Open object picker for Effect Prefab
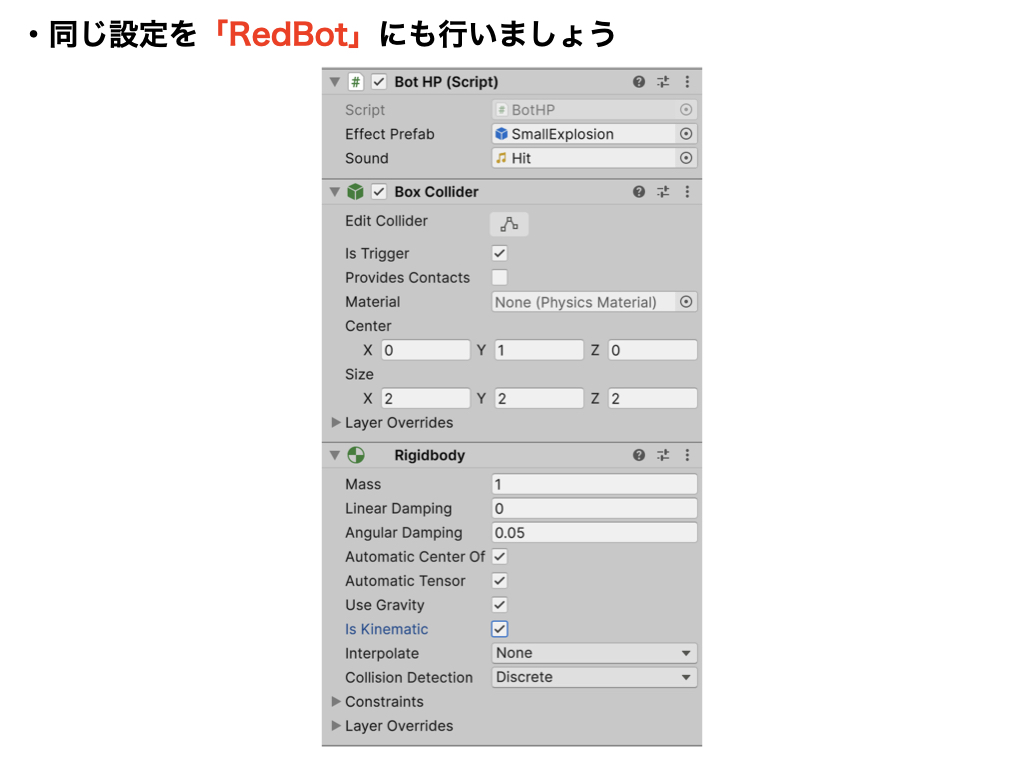This screenshot has height=768, width=1024. pyautogui.click(x=686, y=134)
